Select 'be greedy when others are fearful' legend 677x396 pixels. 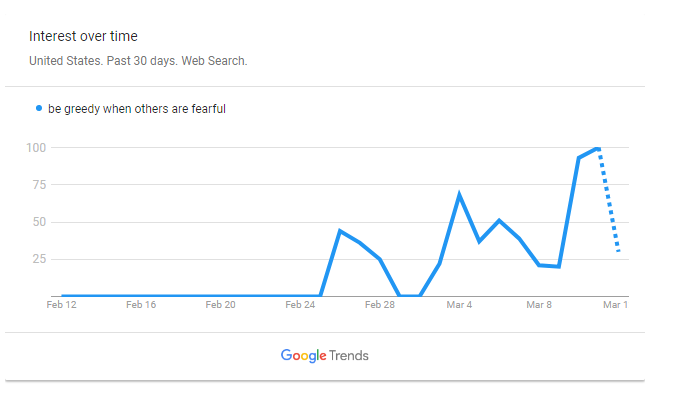pyautogui.click(x=136, y=109)
